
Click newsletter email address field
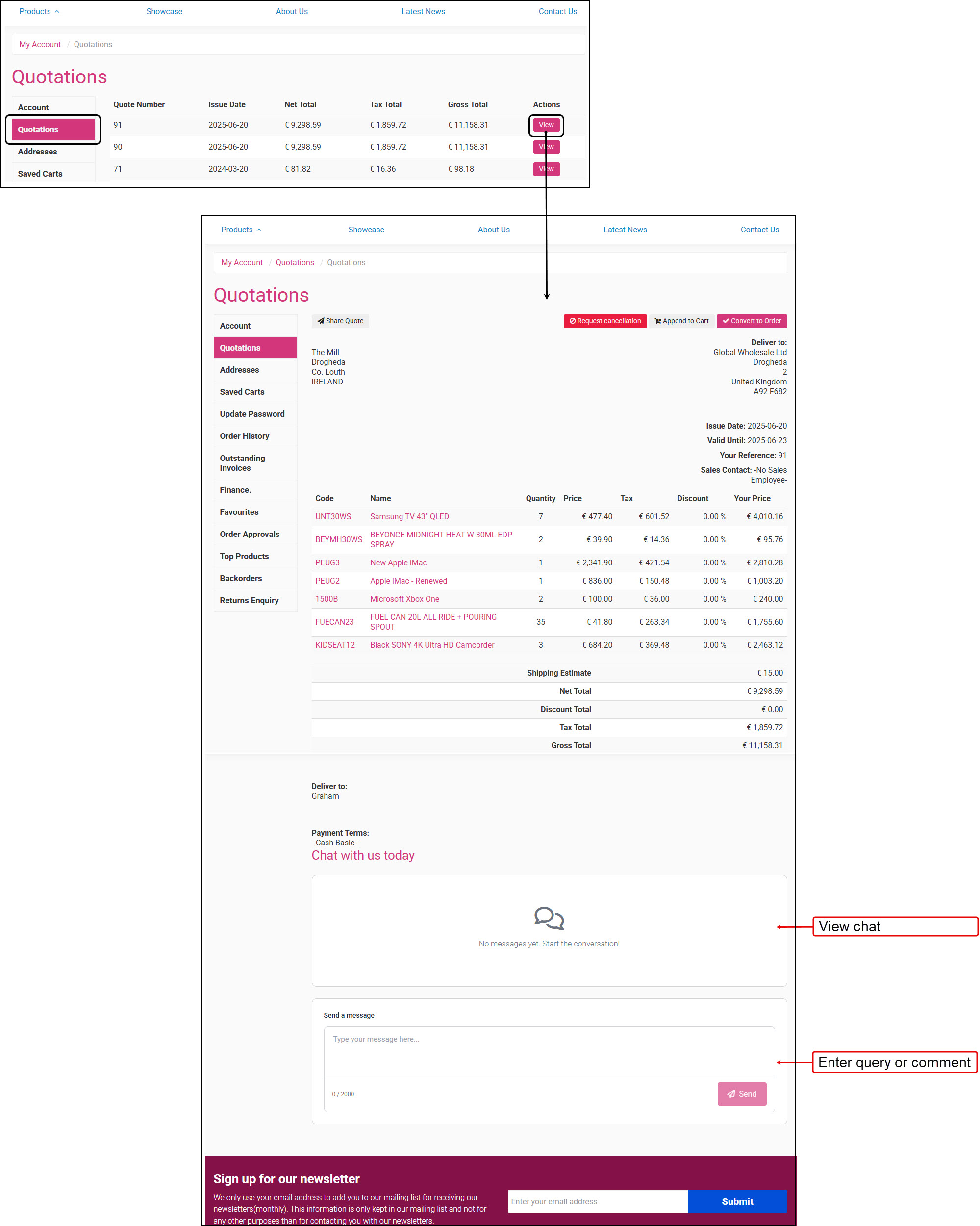pos(598,1201)
